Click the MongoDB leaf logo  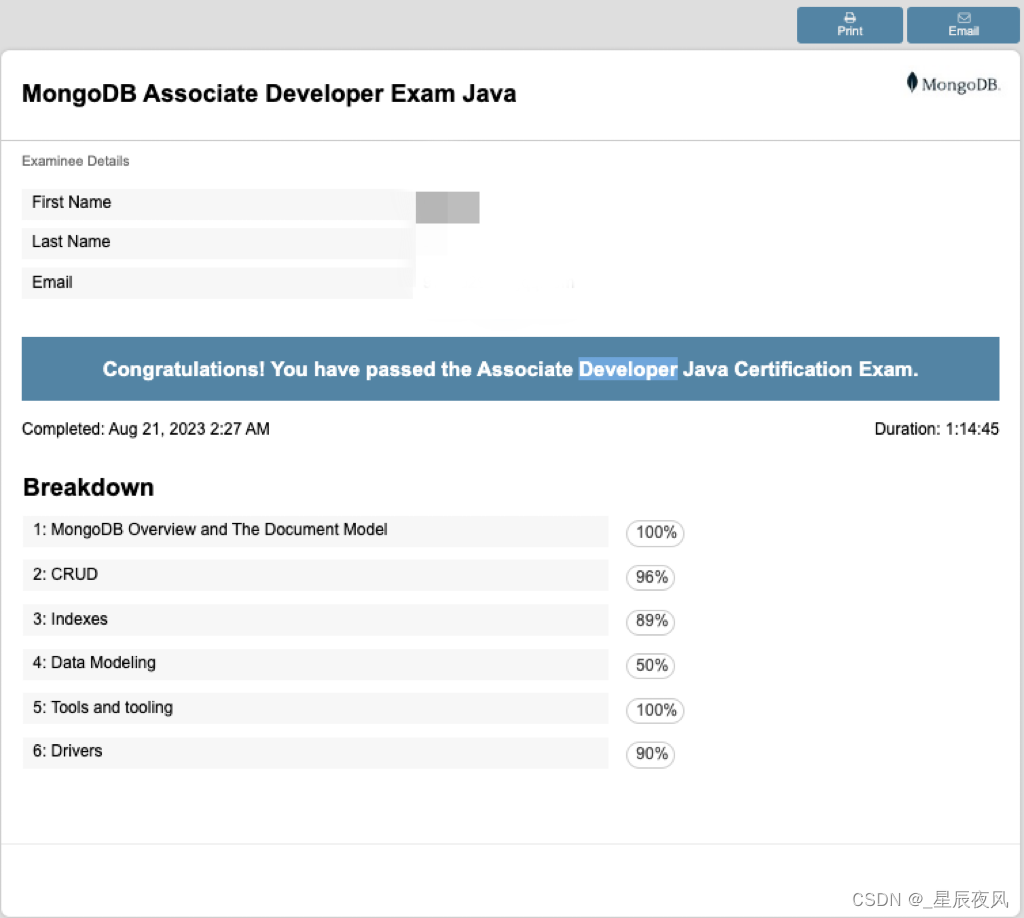coord(913,83)
